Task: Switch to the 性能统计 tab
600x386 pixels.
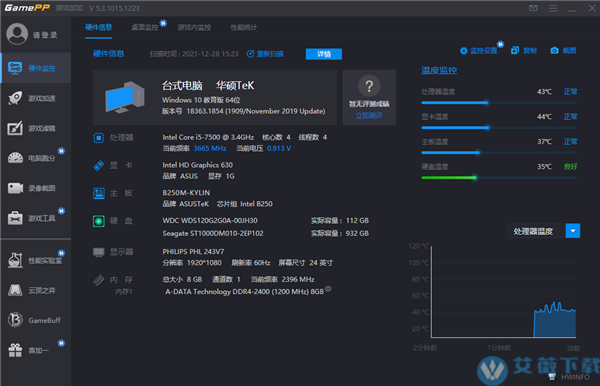Action: pos(243,28)
